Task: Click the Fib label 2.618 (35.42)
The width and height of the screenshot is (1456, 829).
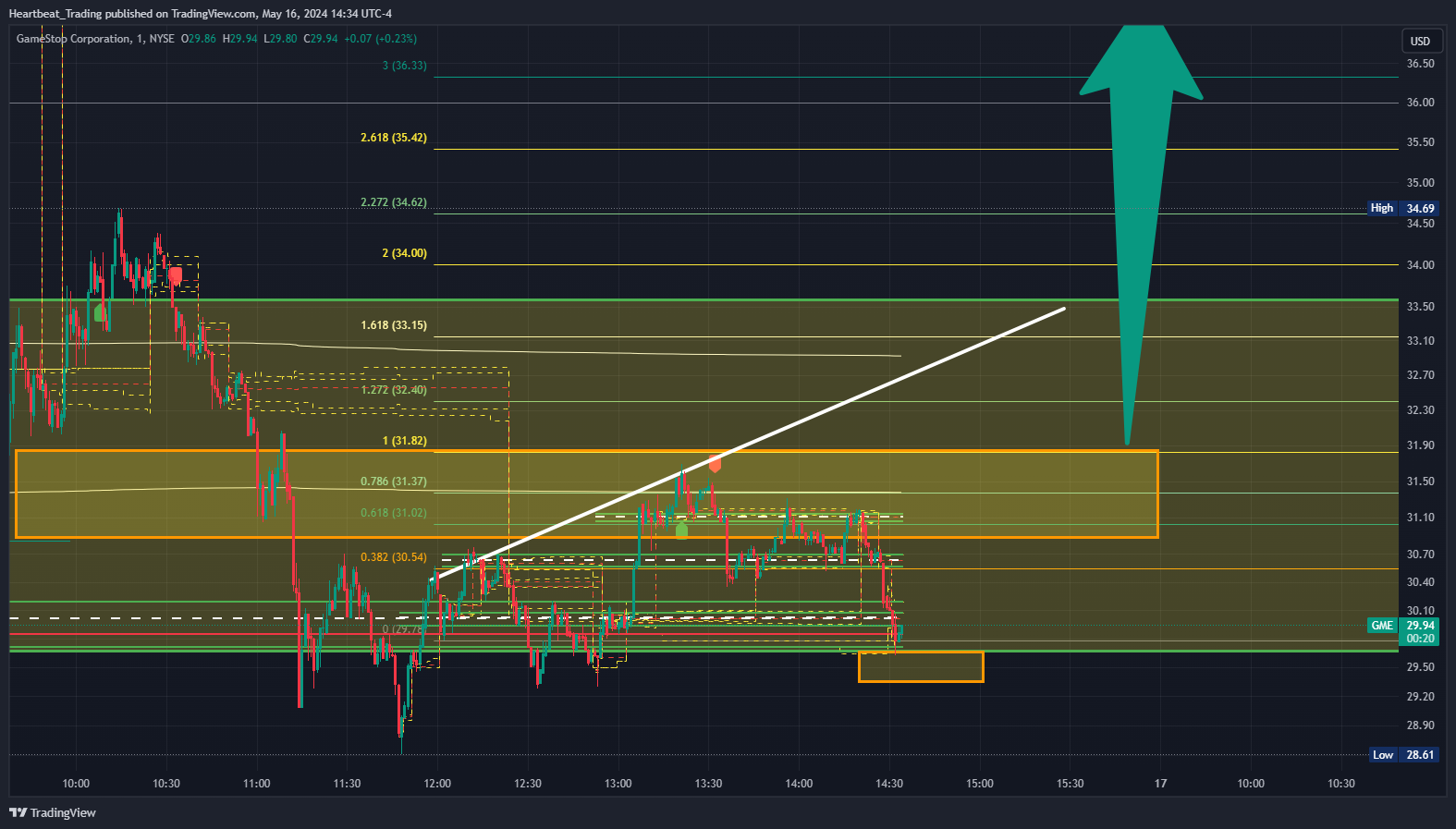Action: (x=394, y=138)
